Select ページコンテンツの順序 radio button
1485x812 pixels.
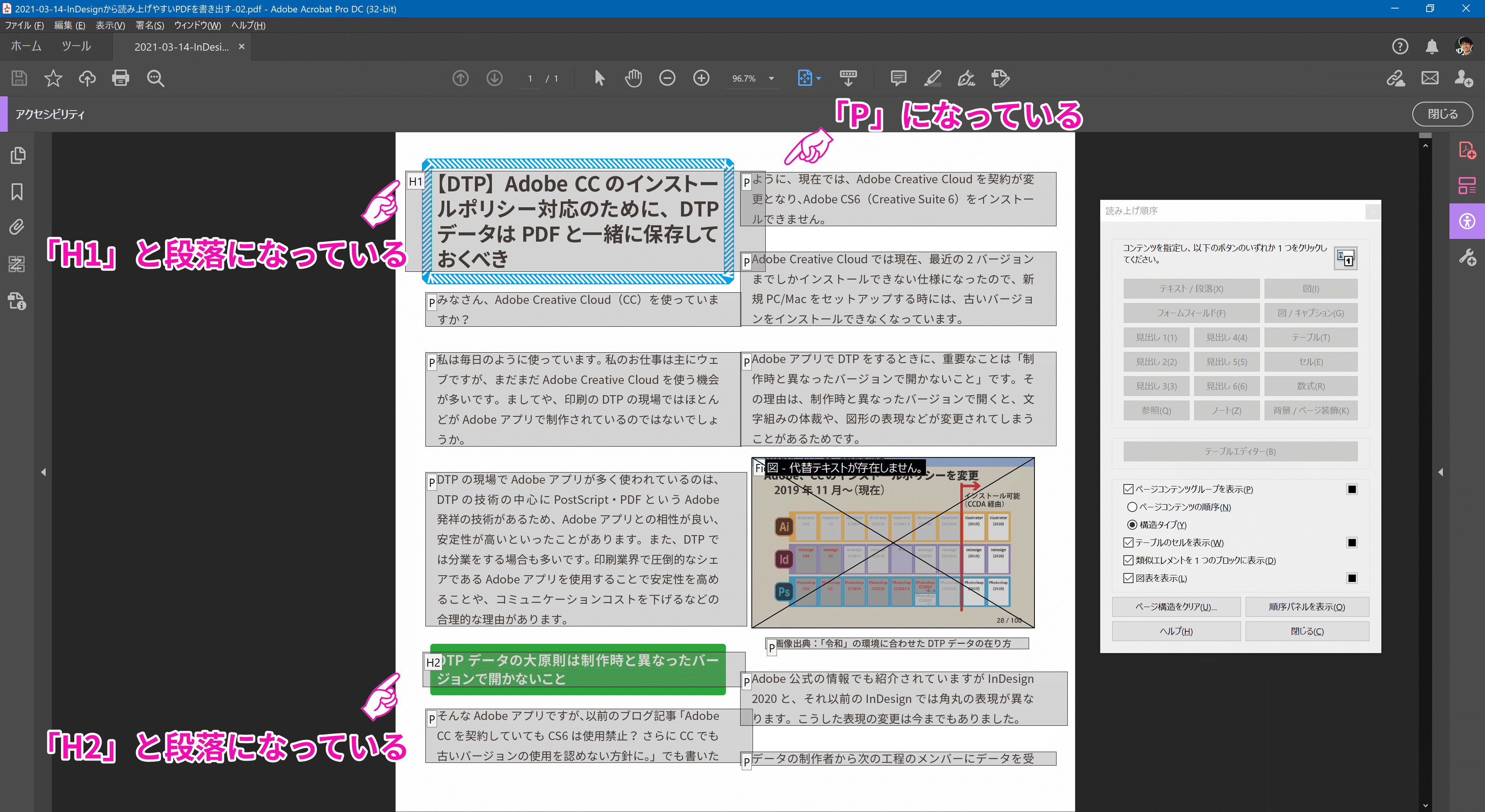(1132, 507)
